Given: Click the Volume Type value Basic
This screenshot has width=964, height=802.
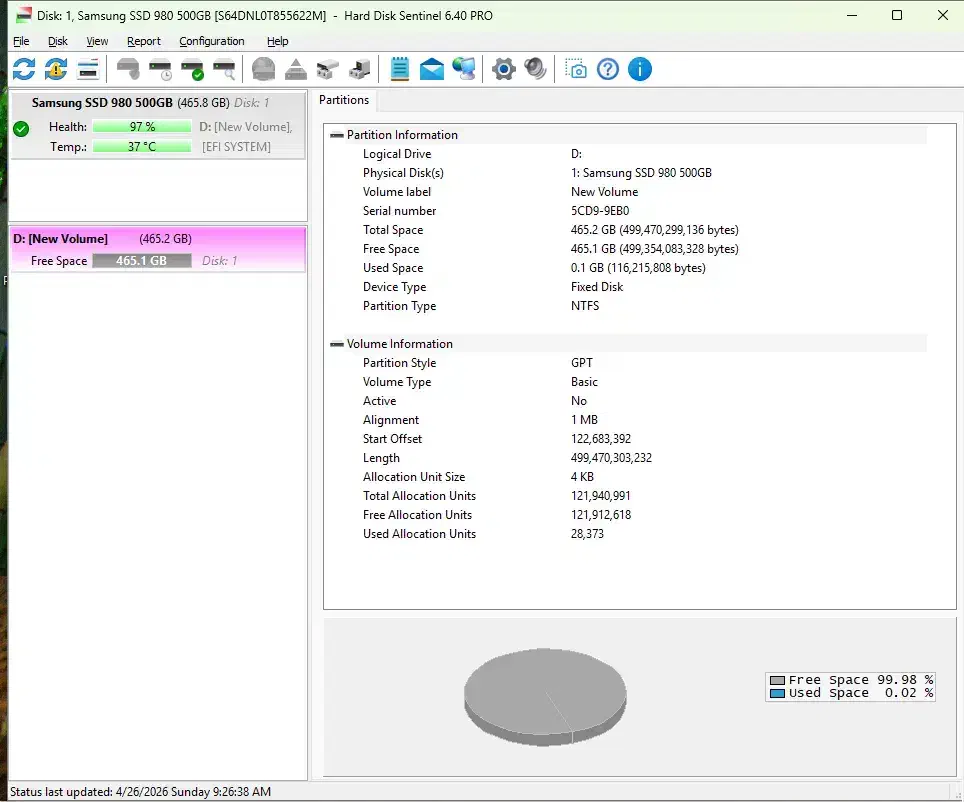Looking at the screenshot, I should 584,382.
